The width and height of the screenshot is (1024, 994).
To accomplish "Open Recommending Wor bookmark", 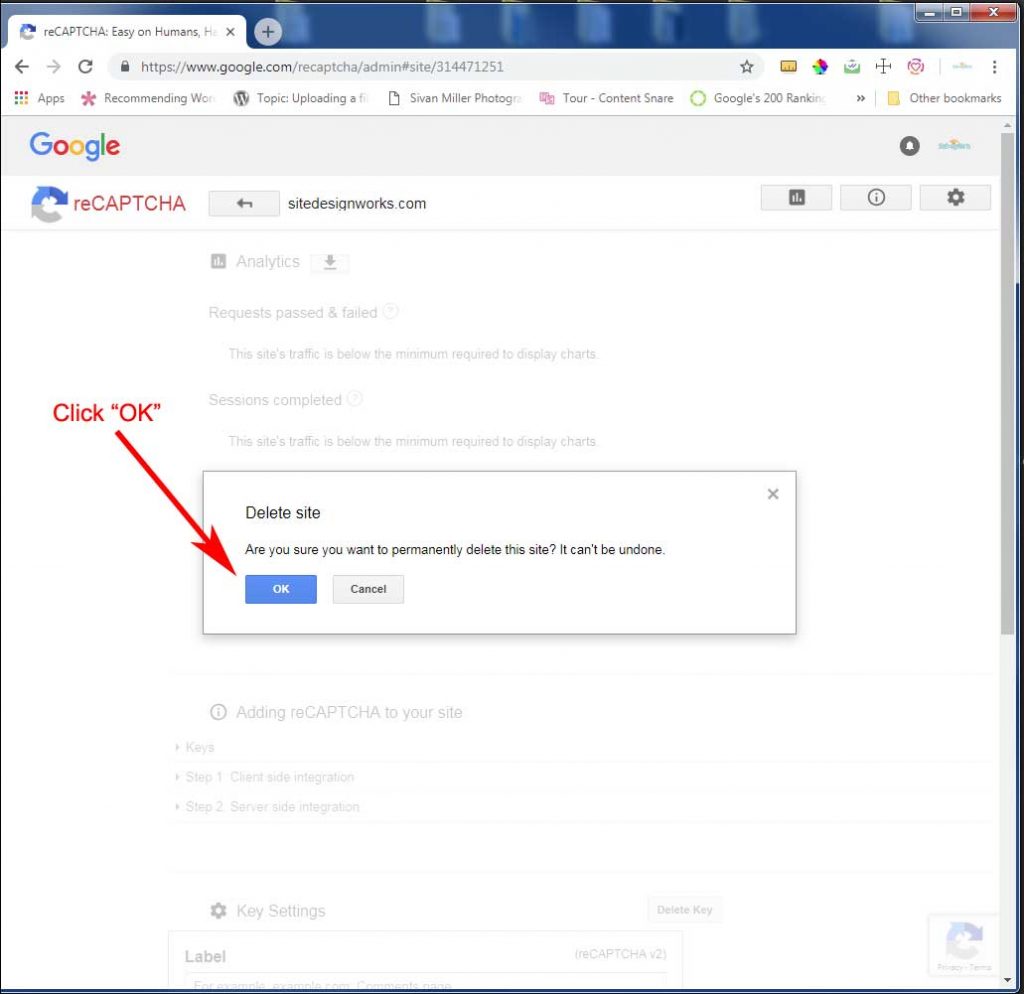I will pyautogui.click(x=147, y=98).
